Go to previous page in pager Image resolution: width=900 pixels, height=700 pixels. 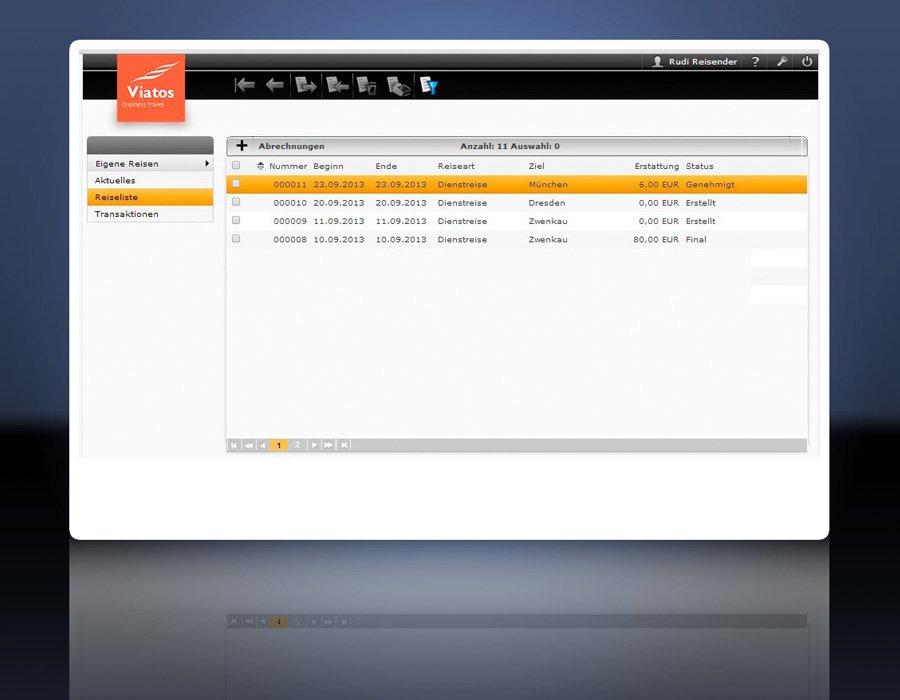[263, 445]
